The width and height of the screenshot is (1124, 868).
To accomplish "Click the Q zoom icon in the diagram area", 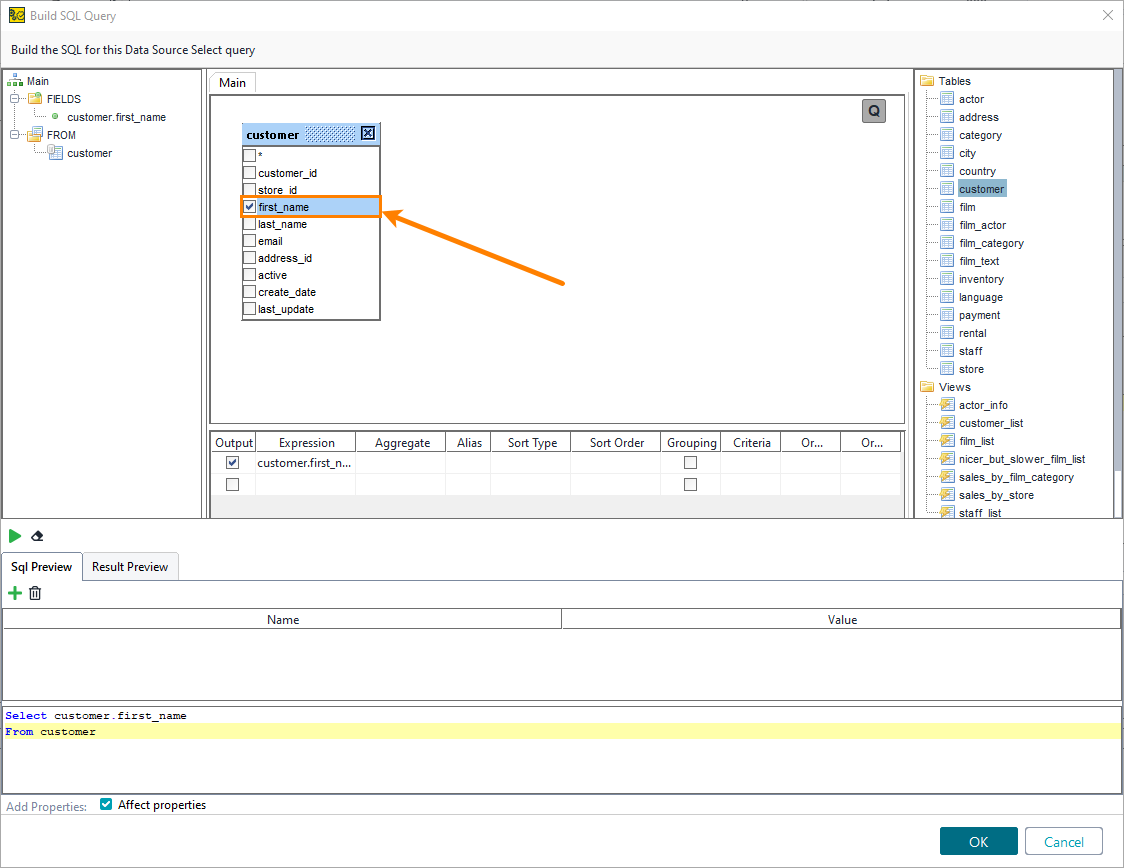I will (x=873, y=111).
